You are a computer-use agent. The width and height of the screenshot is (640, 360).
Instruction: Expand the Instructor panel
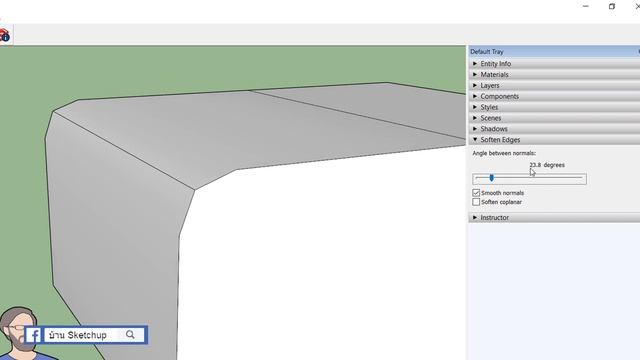(x=554, y=218)
